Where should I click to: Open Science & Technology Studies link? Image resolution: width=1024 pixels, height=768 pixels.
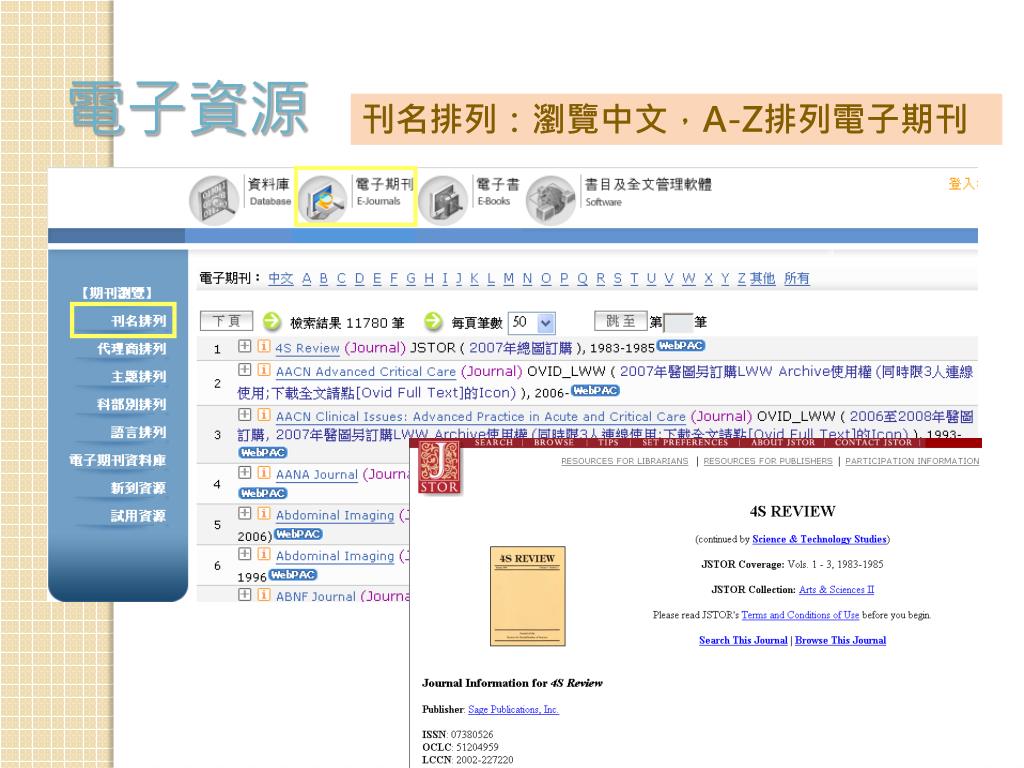pyautogui.click(x=819, y=539)
